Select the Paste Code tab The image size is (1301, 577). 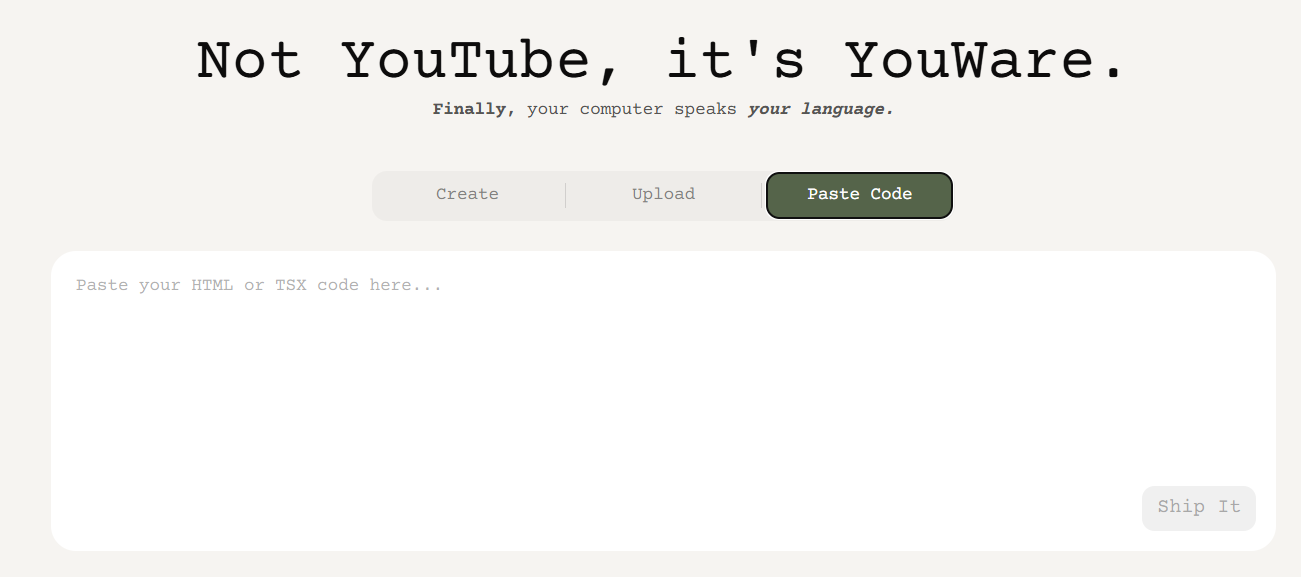click(x=859, y=195)
